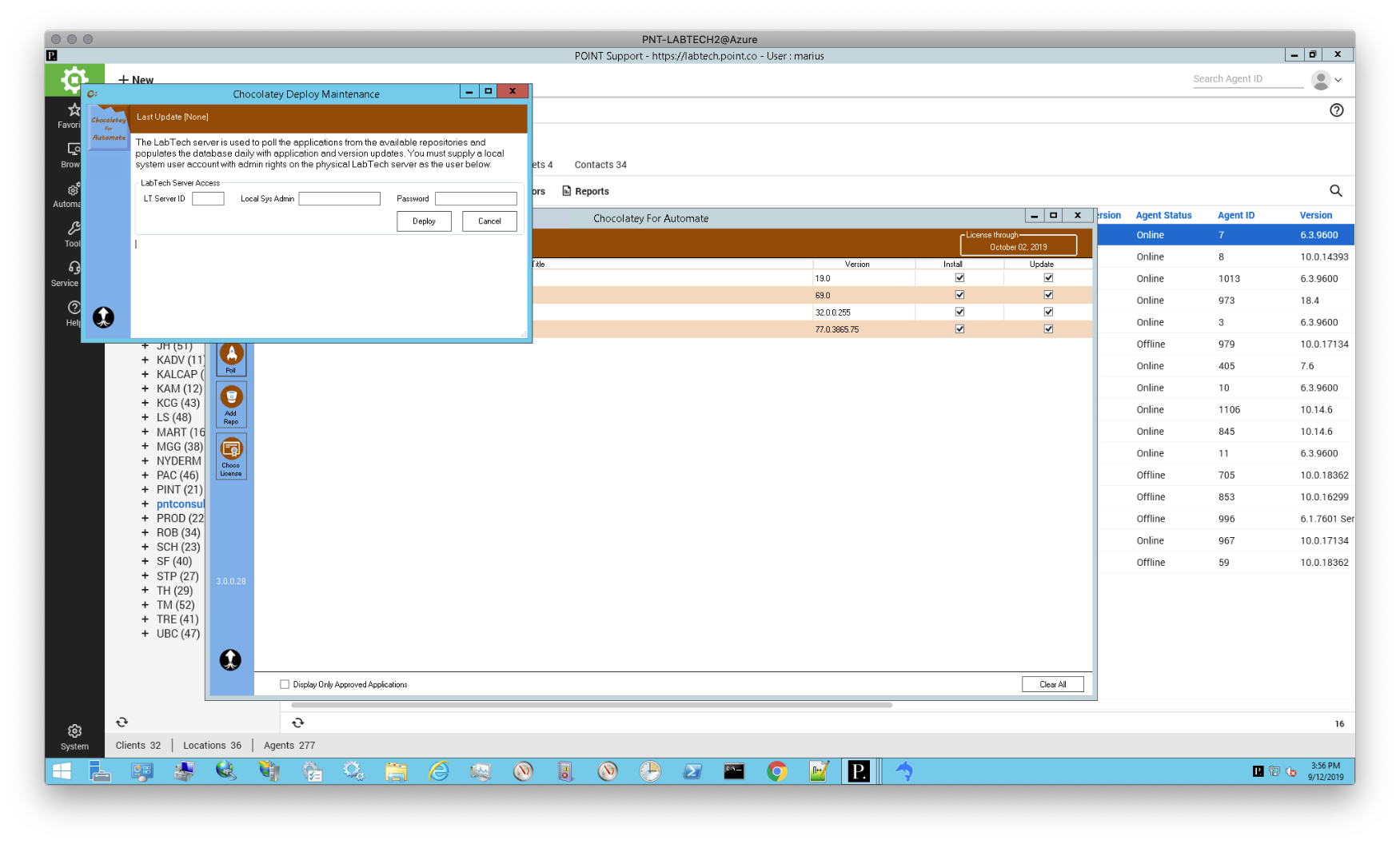Click squid logo above Display Only Approved Applications
Viewport: 1400px width, 844px height.
click(230, 659)
